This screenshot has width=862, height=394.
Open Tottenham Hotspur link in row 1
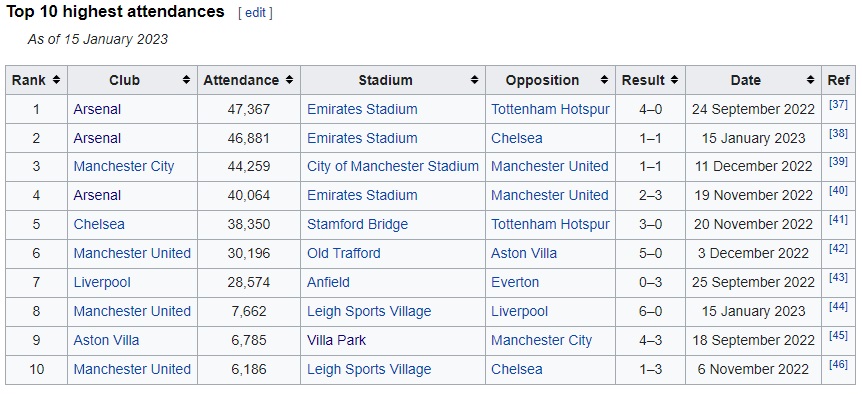tap(550, 109)
